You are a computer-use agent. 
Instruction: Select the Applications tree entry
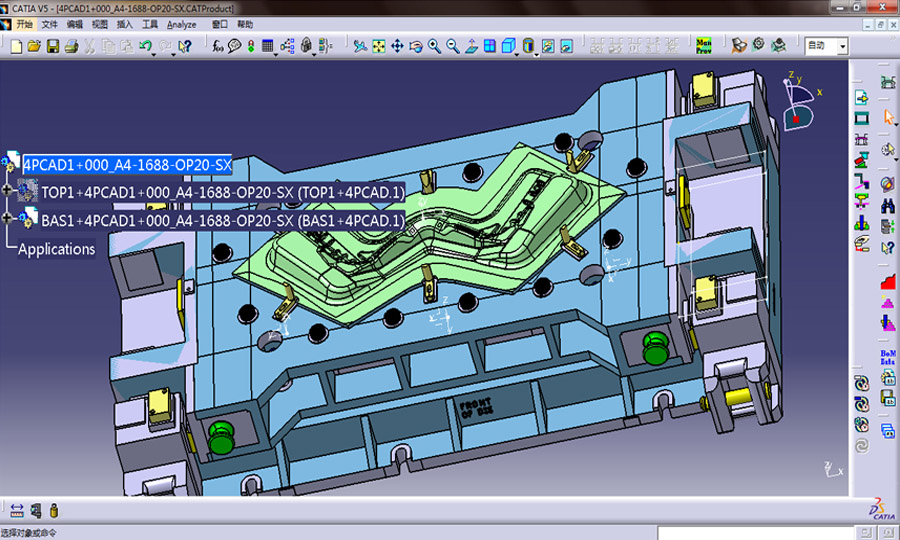[x=56, y=249]
